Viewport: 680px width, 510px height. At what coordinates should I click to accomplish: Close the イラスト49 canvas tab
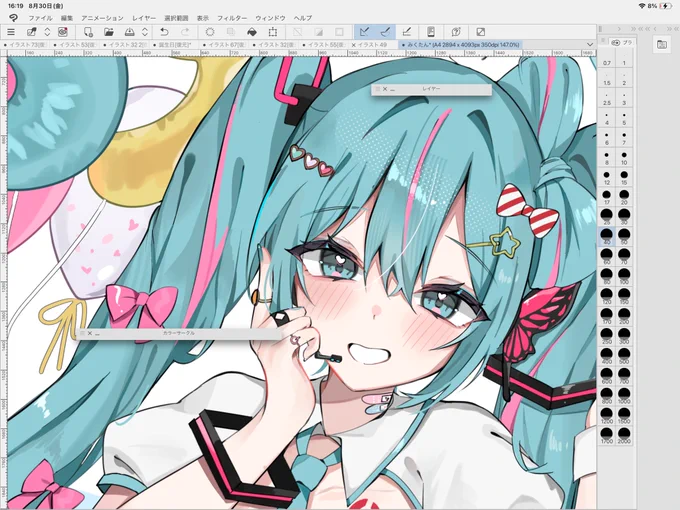[x=354, y=45]
